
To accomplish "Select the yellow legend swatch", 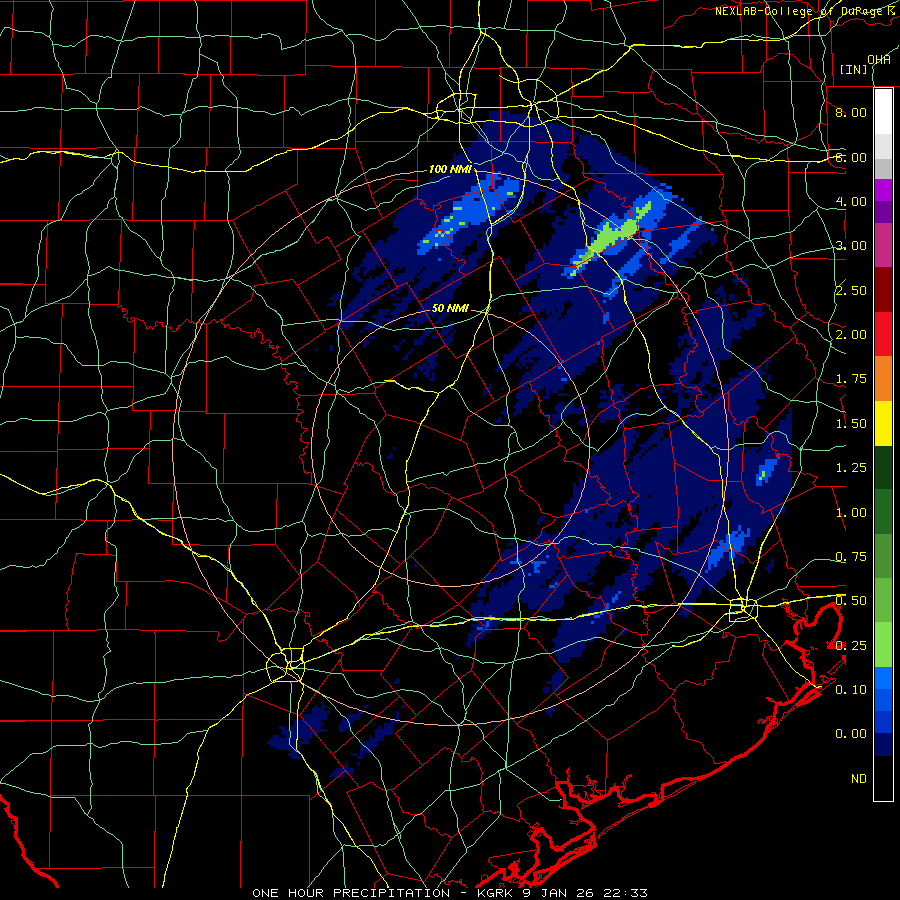I will 883,423.
